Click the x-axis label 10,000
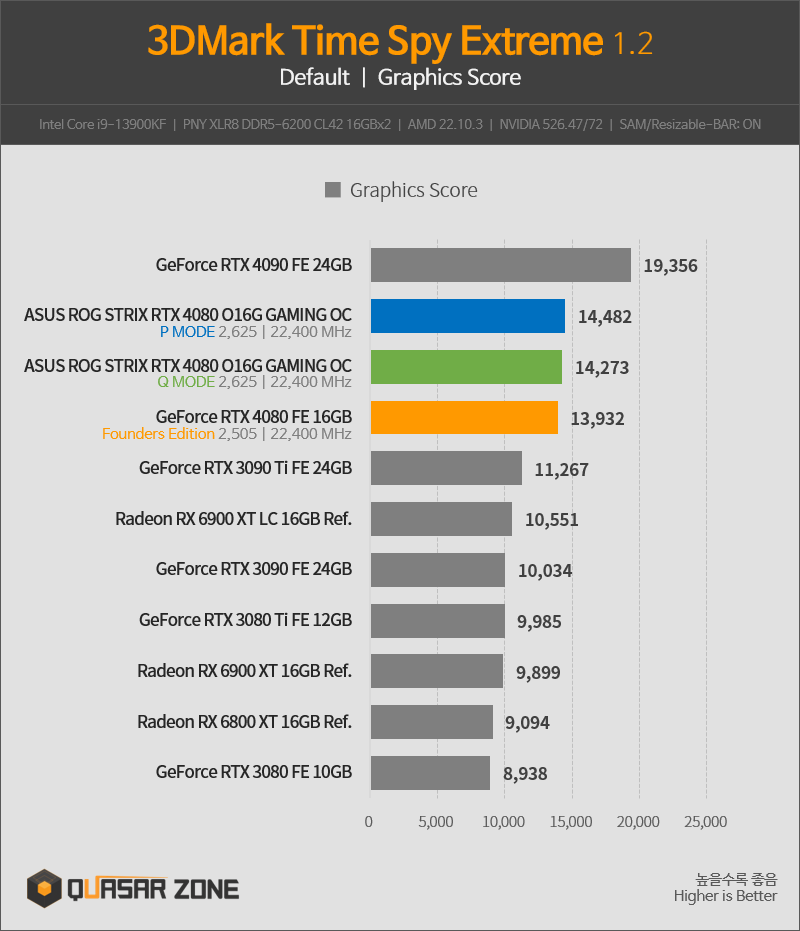 (x=503, y=822)
